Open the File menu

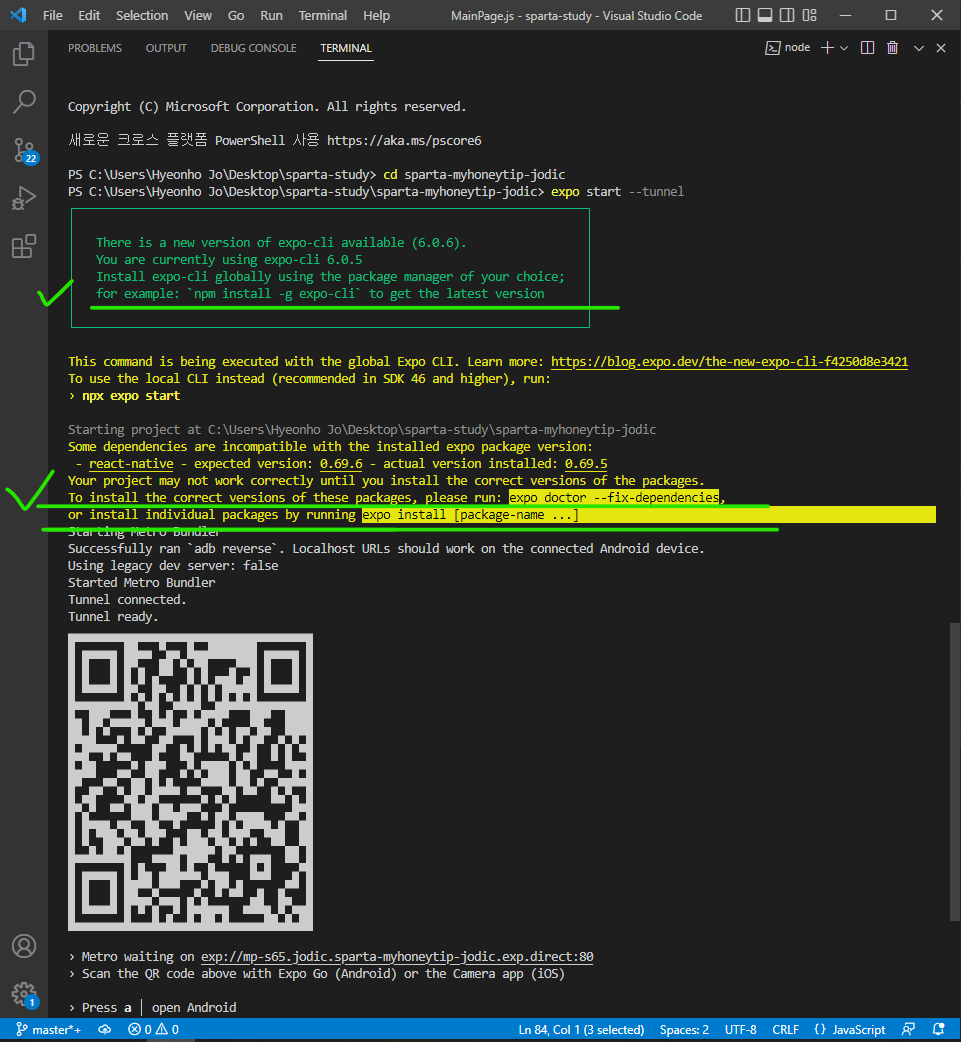tap(53, 15)
